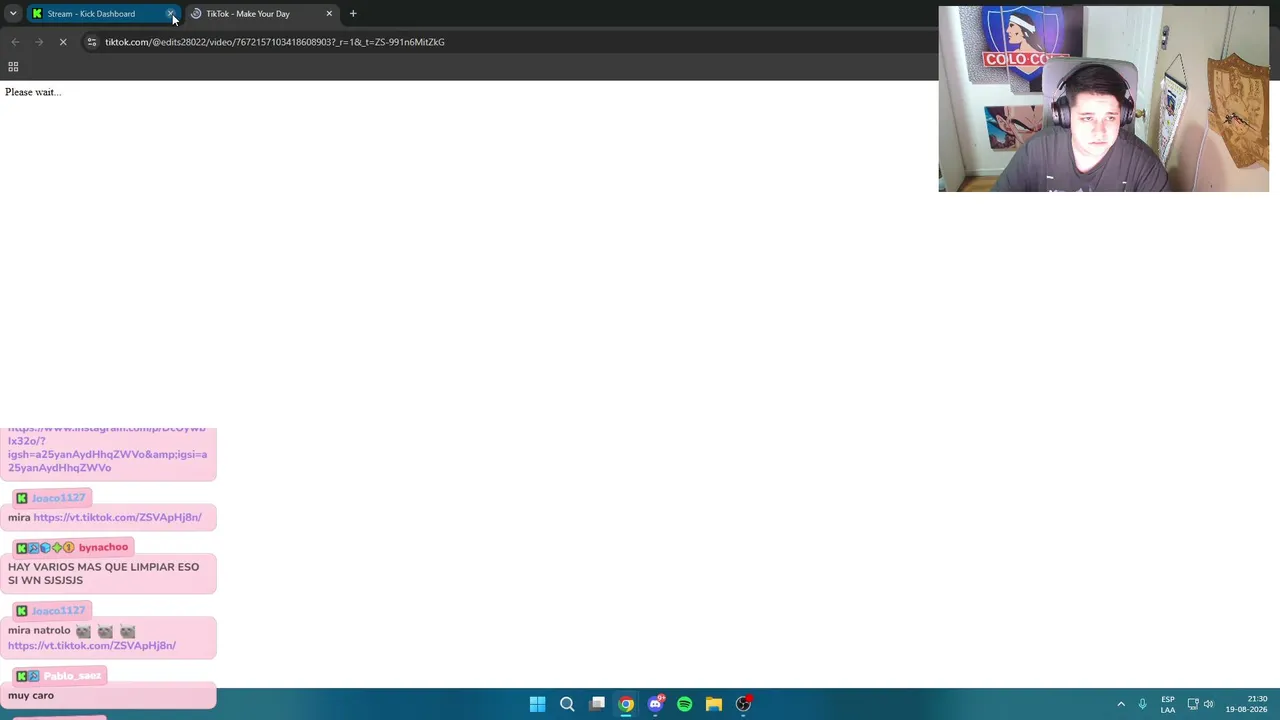Open Discord from the taskbar

tap(655, 704)
